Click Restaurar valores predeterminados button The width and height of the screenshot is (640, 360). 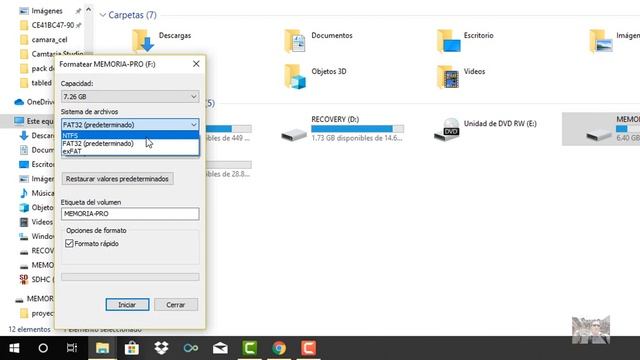coord(117,179)
